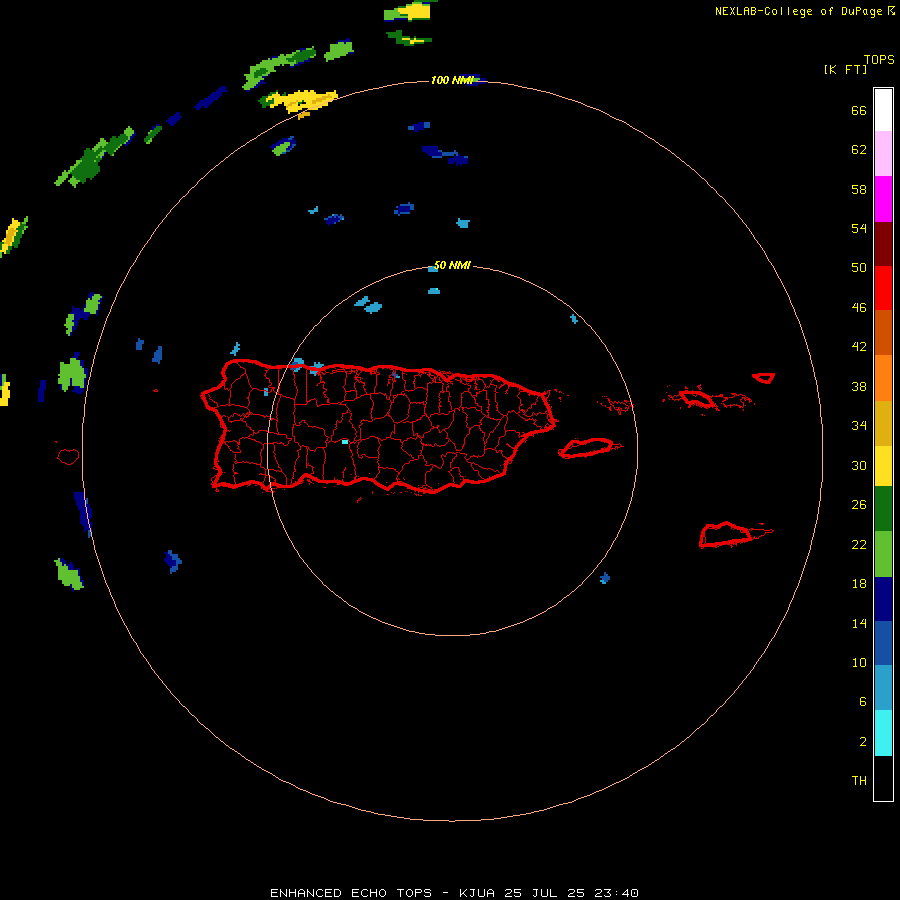Screen dimensions: 900x900
Task: Select the magenta legend color band
Action: pyautogui.click(x=883, y=199)
